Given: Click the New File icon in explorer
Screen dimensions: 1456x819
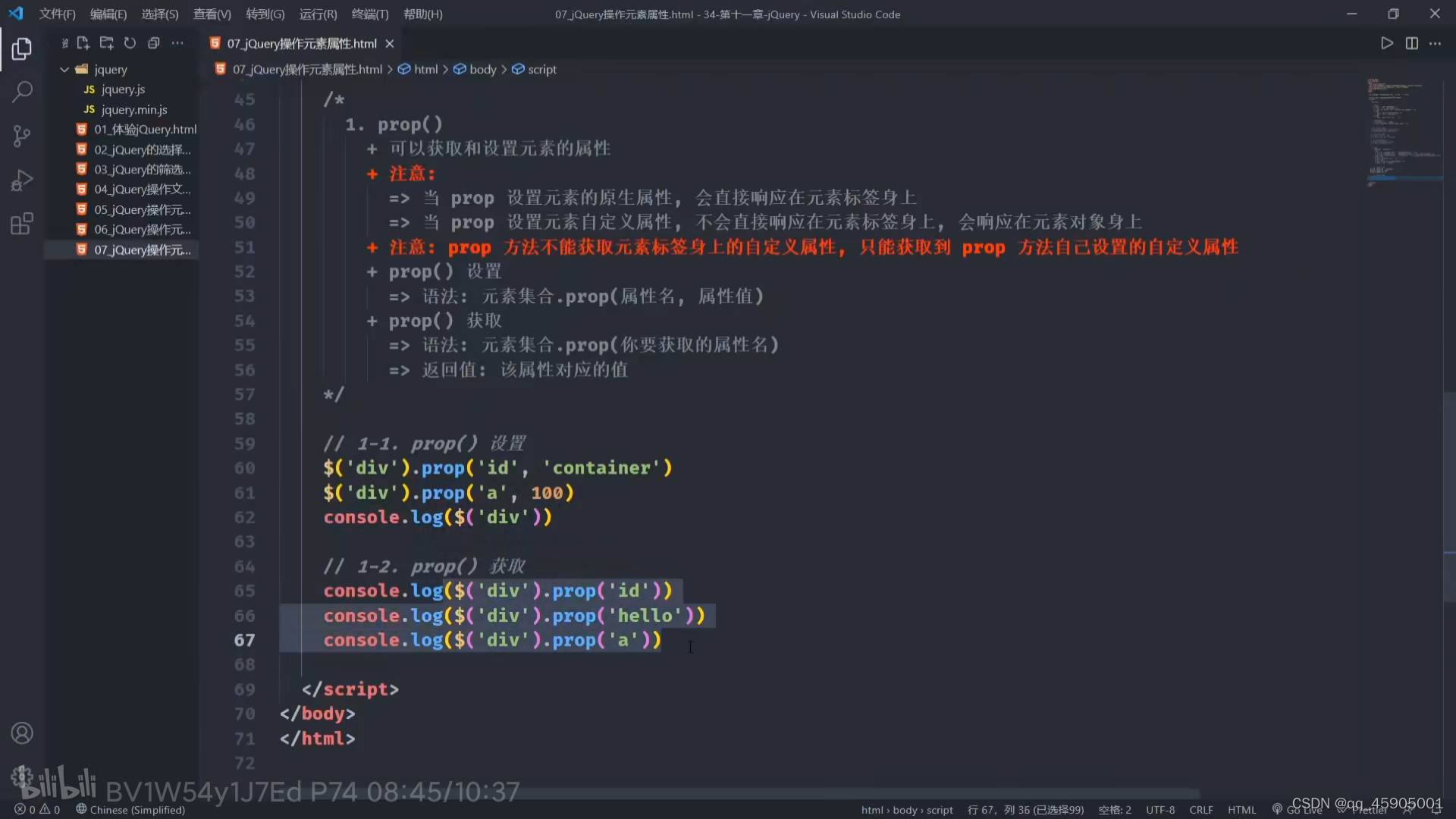Looking at the screenshot, I should tap(83, 43).
